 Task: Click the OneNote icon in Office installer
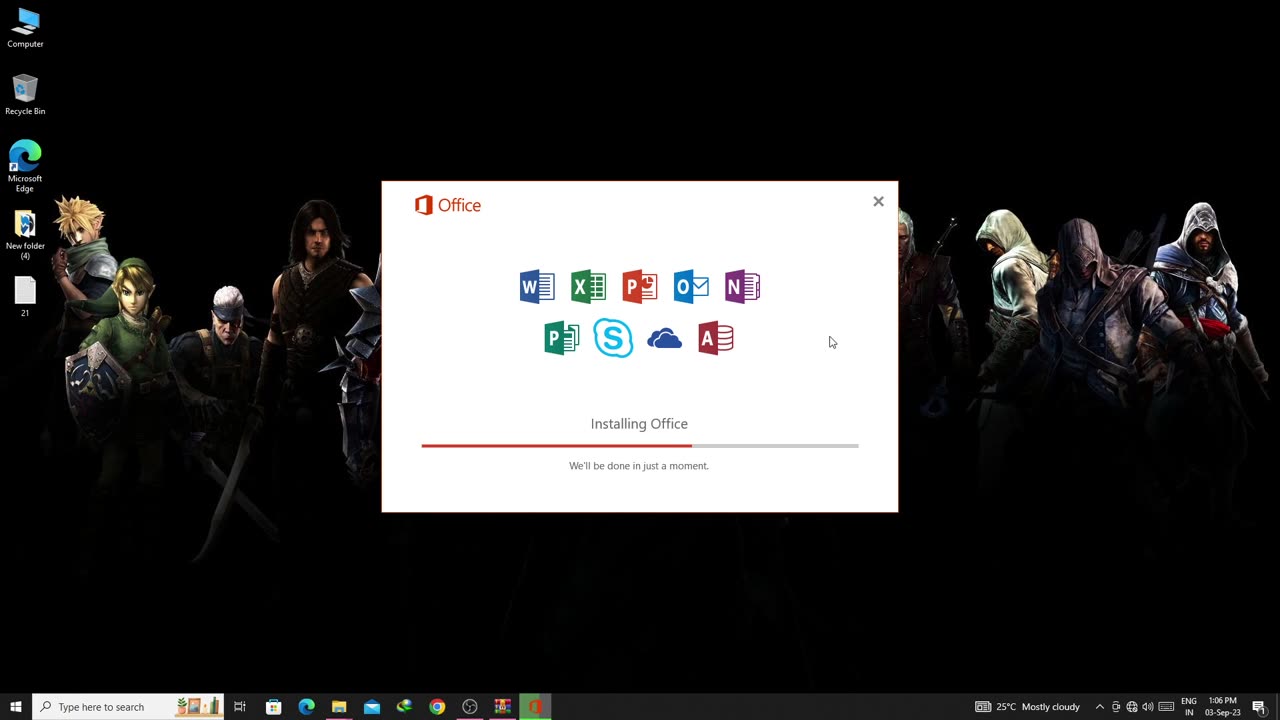click(x=742, y=287)
